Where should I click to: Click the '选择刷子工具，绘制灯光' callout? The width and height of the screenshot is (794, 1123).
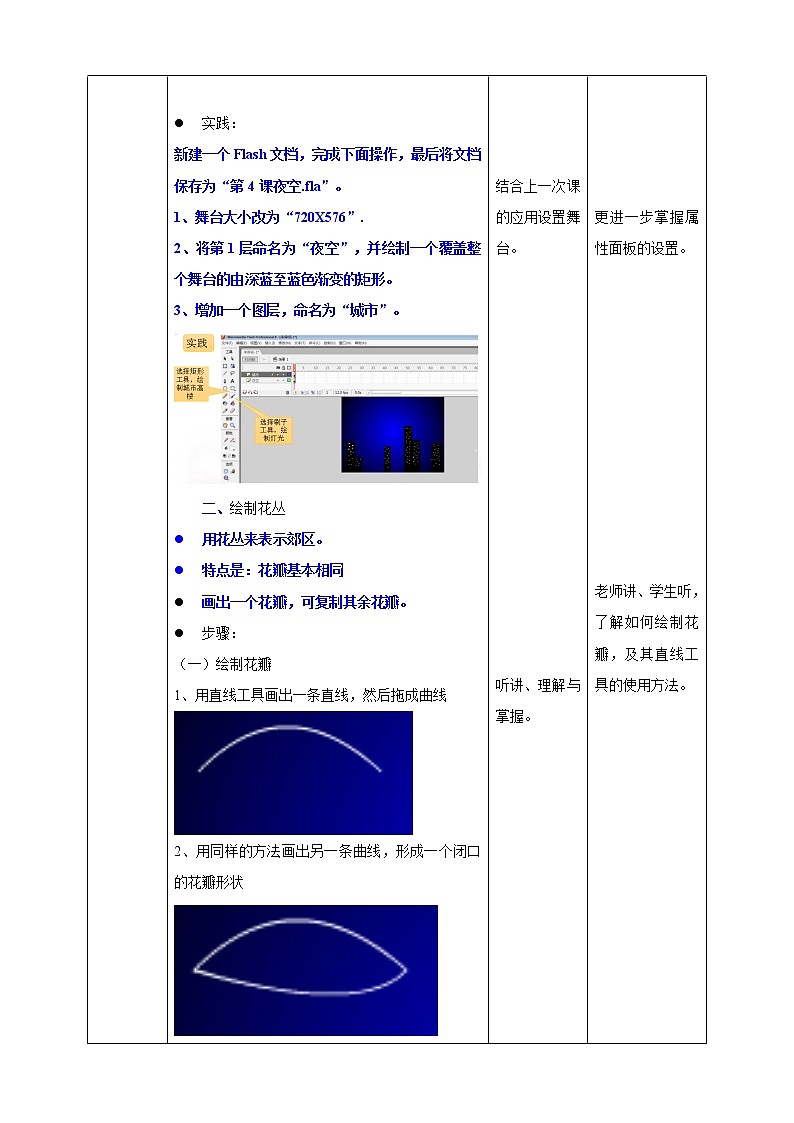click(x=273, y=430)
